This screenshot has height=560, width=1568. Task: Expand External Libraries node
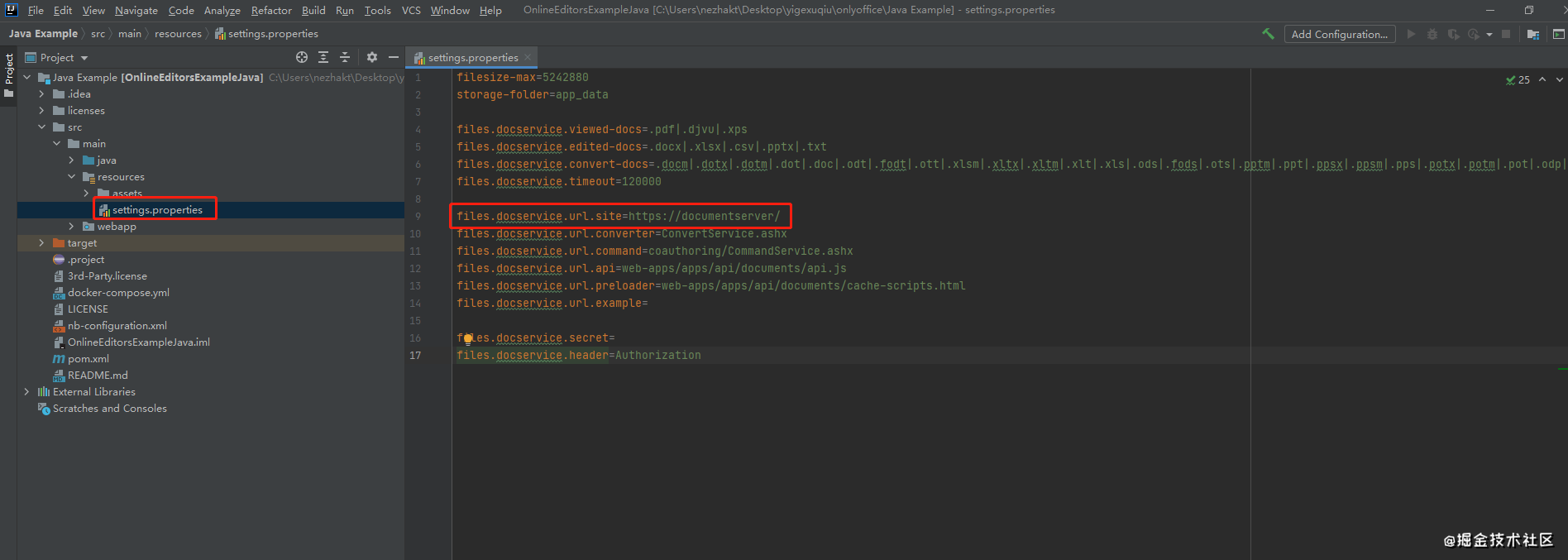(x=26, y=391)
